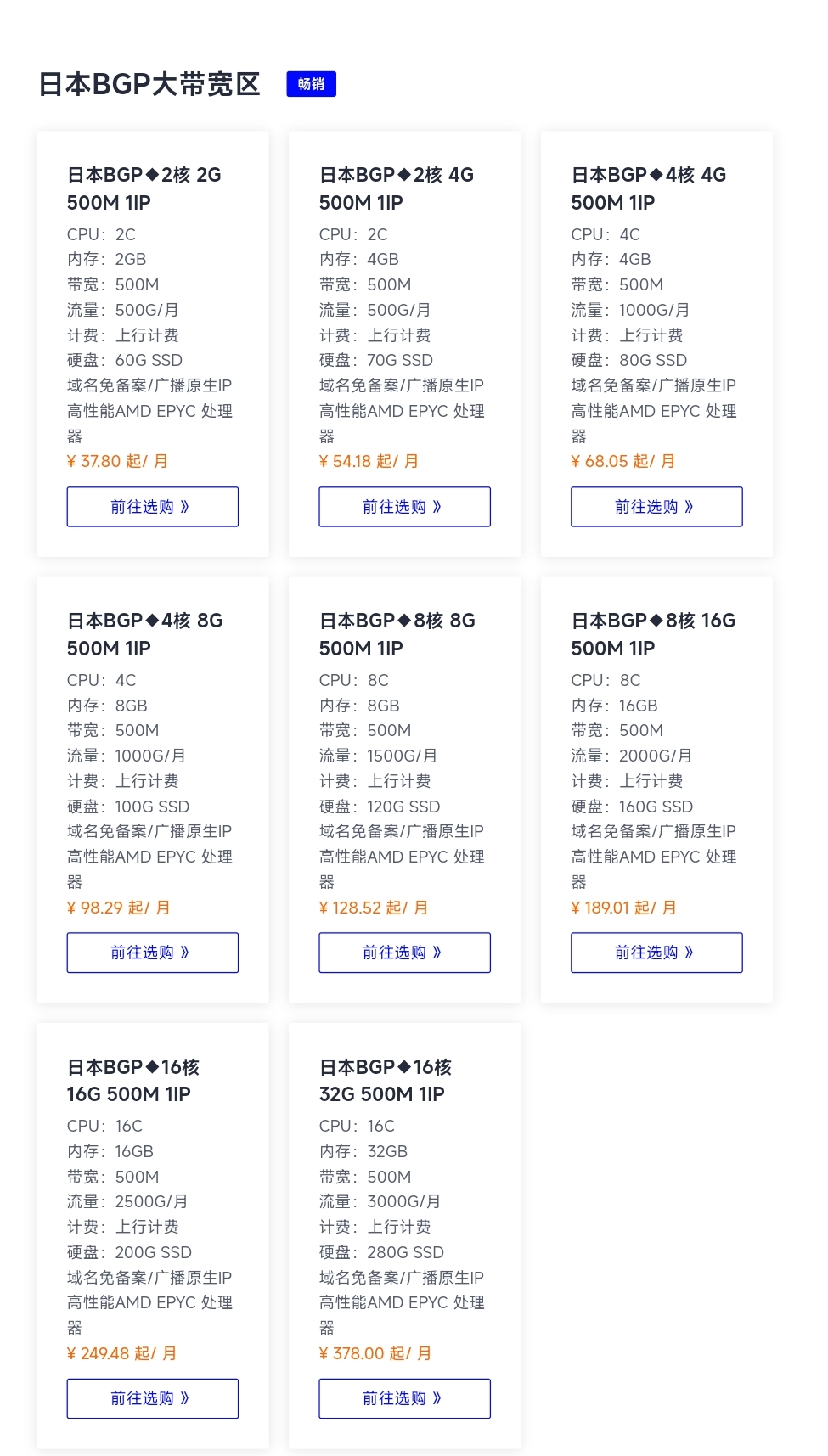This screenshot has width=828, height=1456.
Task: Open purchase for 8核 16G plan
Action: [x=656, y=953]
